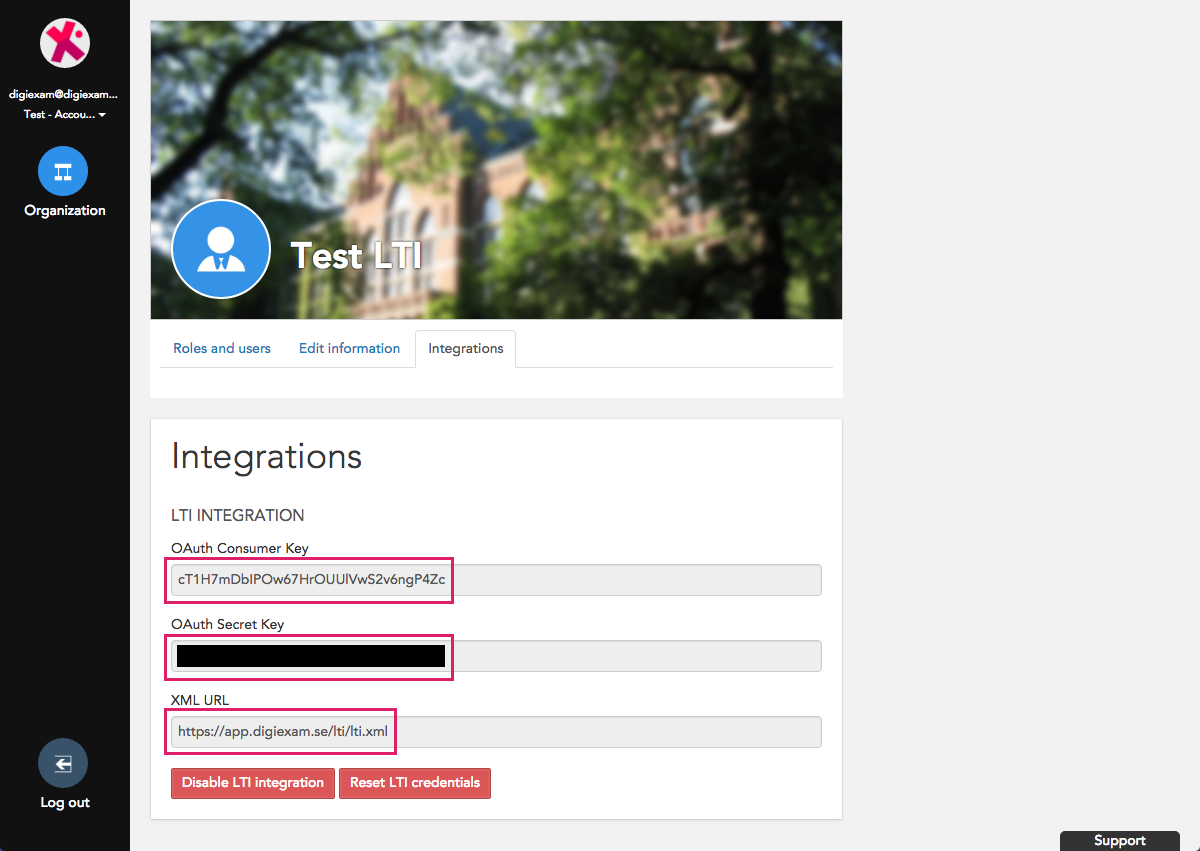
Task: Click the OAuth Consumer Key label
Action: (240, 548)
